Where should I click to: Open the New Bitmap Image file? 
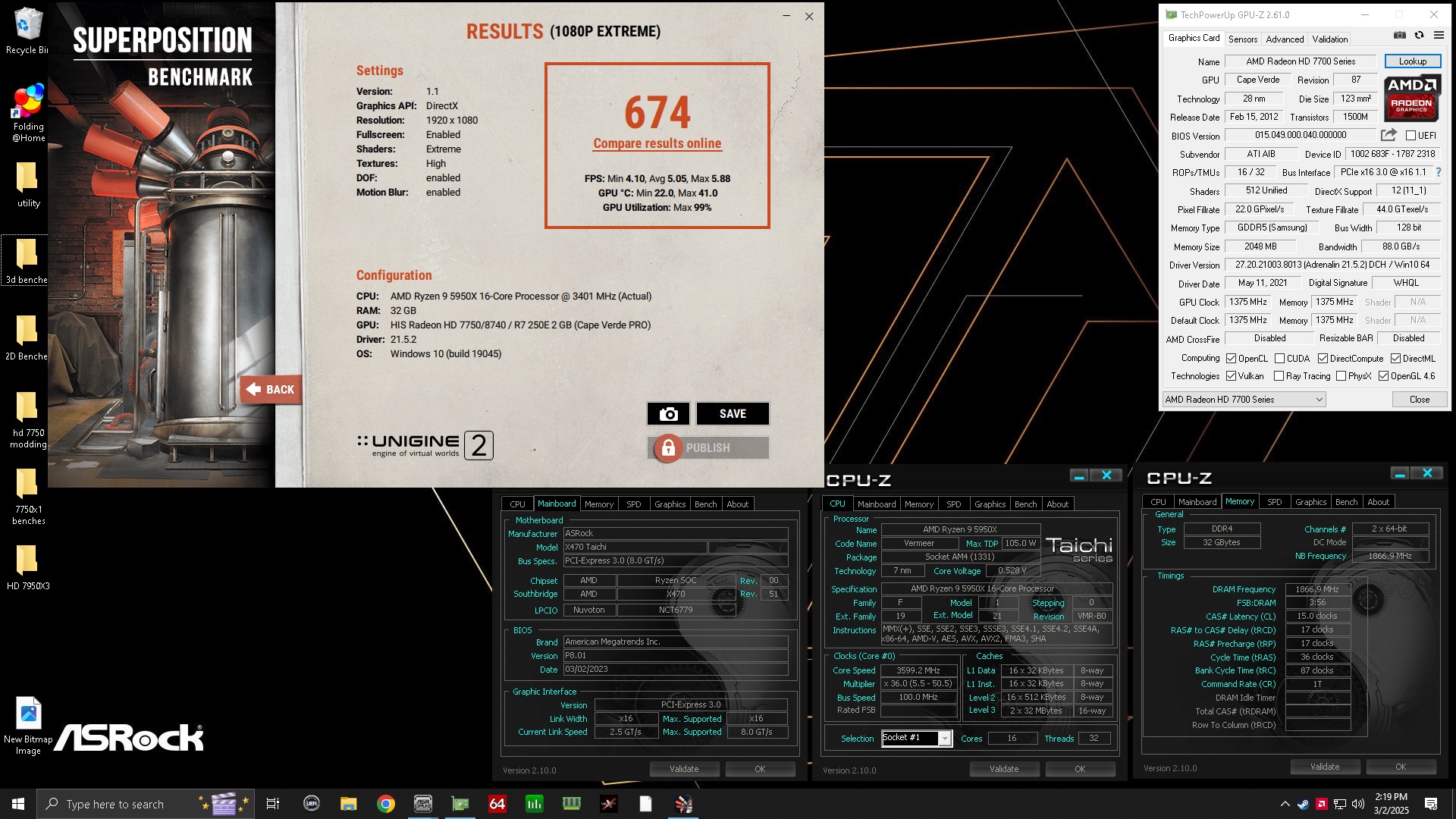(28, 726)
